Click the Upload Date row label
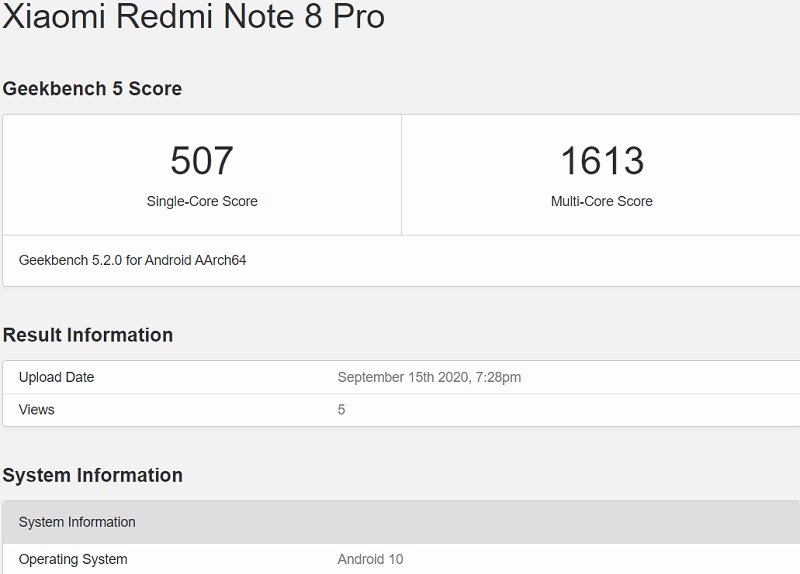 pos(57,377)
